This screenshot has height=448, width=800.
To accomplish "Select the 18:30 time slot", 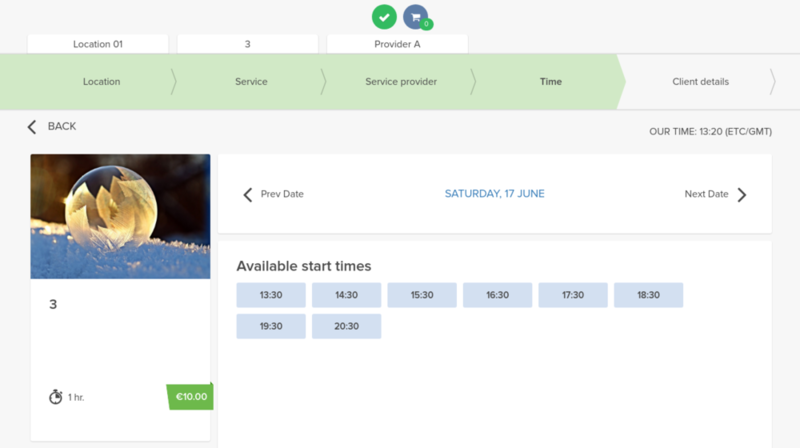I will [x=648, y=295].
